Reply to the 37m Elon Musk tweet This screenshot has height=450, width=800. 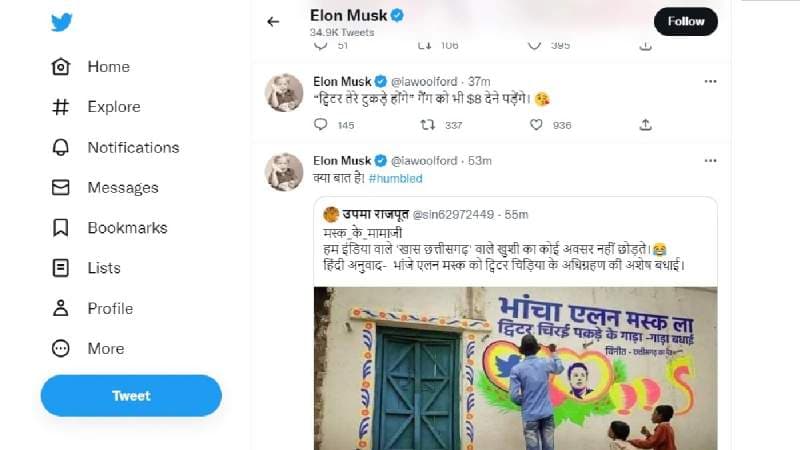click(320, 125)
